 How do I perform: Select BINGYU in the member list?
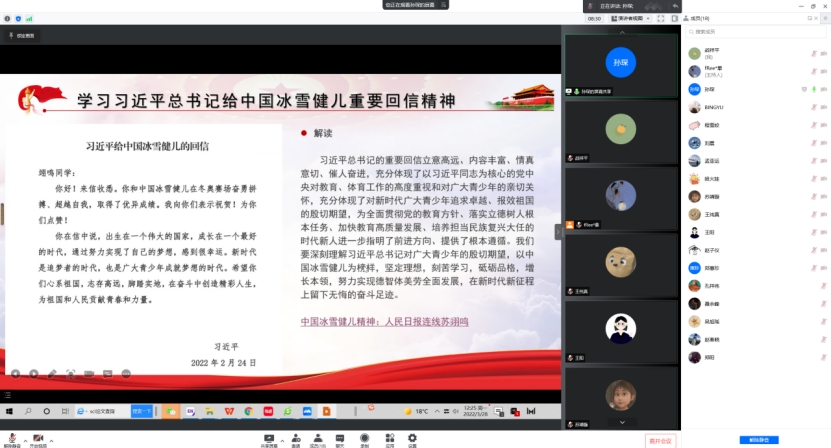[x=713, y=107]
